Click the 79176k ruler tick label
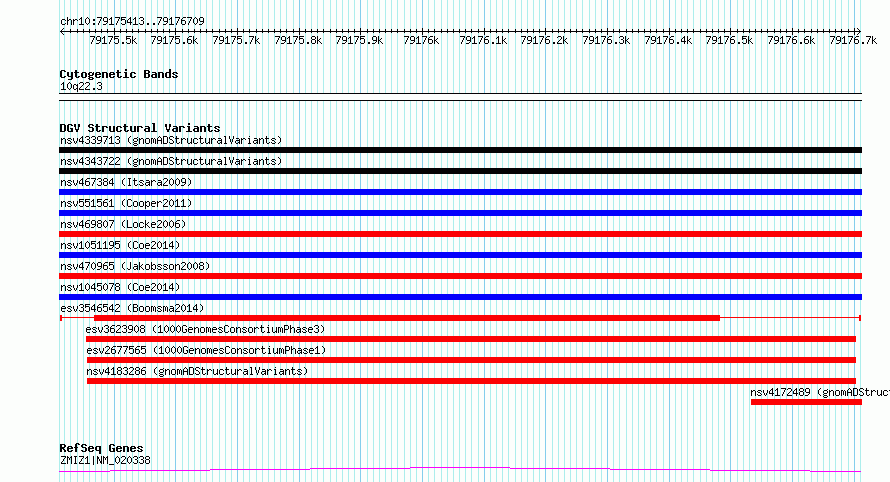The image size is (890, 482). click(421, 40)
